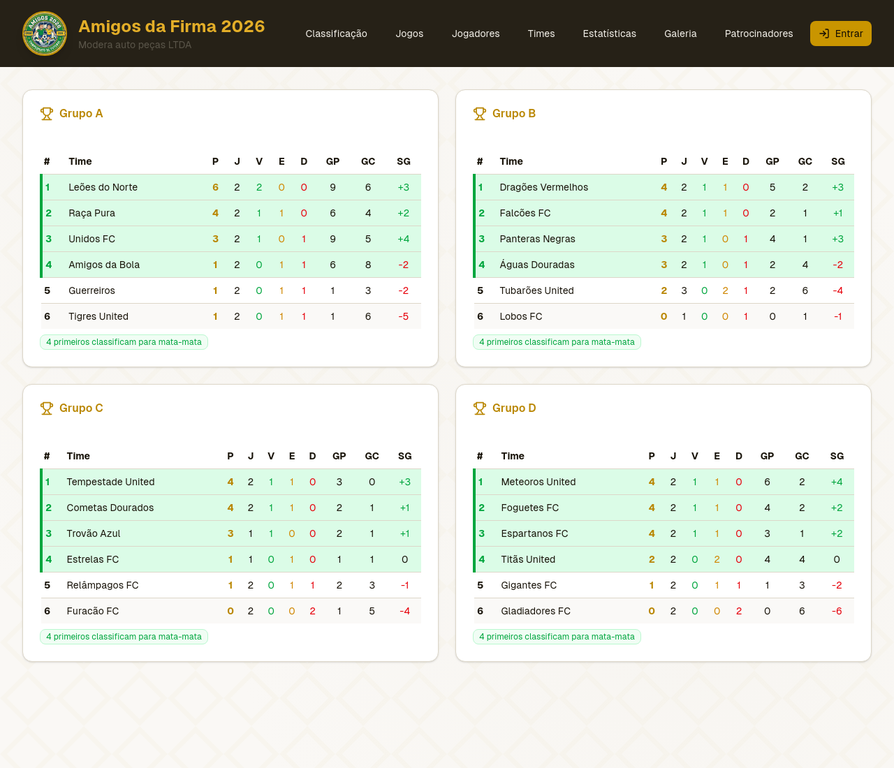Click Grupo A mata-mata qualification badge
894x768 pixels.
[124, 342]
